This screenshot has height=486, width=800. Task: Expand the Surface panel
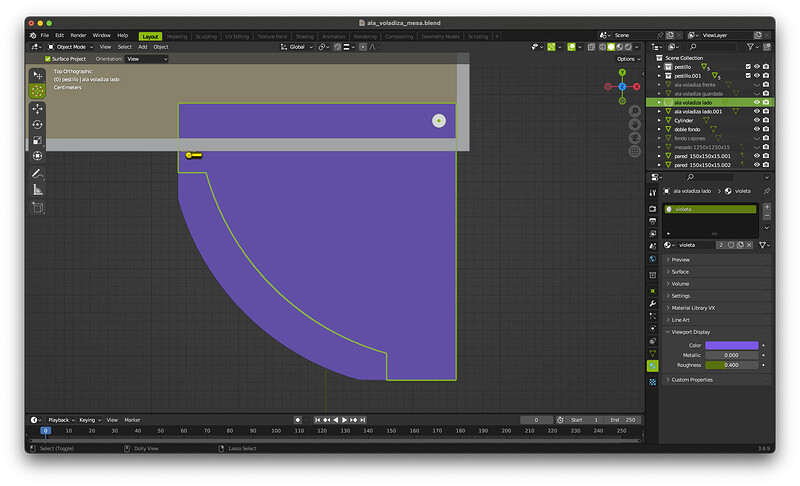click(x=716, y=272)
